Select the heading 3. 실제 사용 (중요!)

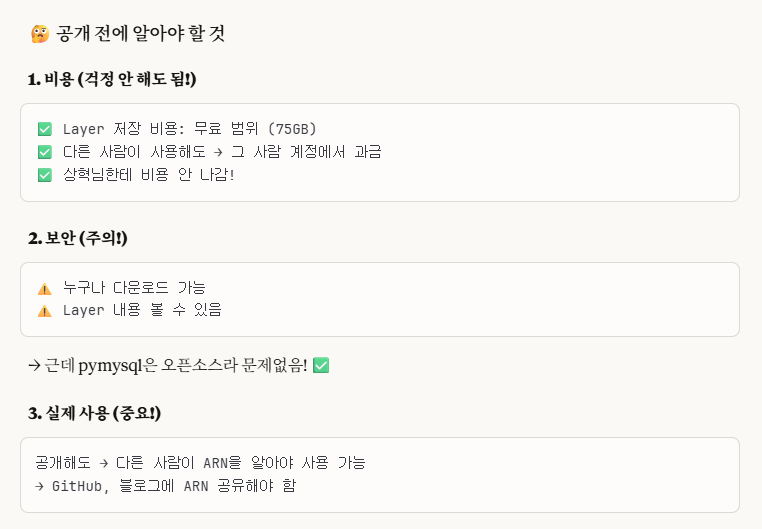coord(94,413)
